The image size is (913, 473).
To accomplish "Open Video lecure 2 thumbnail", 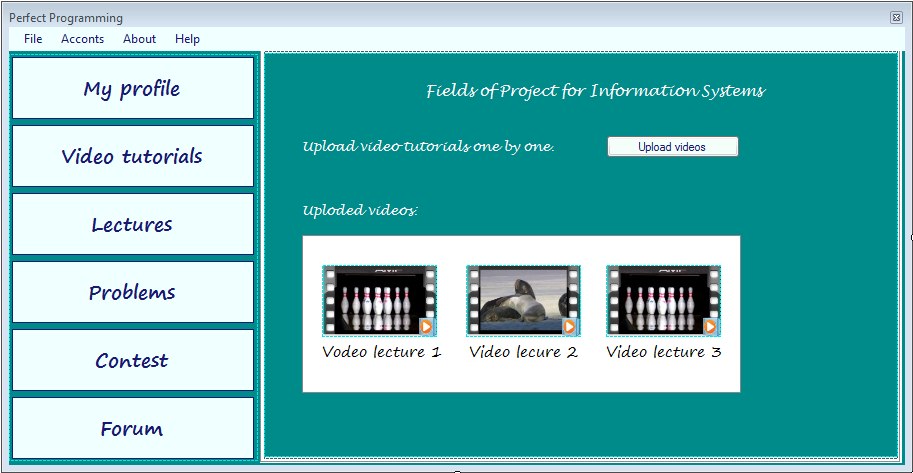I will (523, 301).
